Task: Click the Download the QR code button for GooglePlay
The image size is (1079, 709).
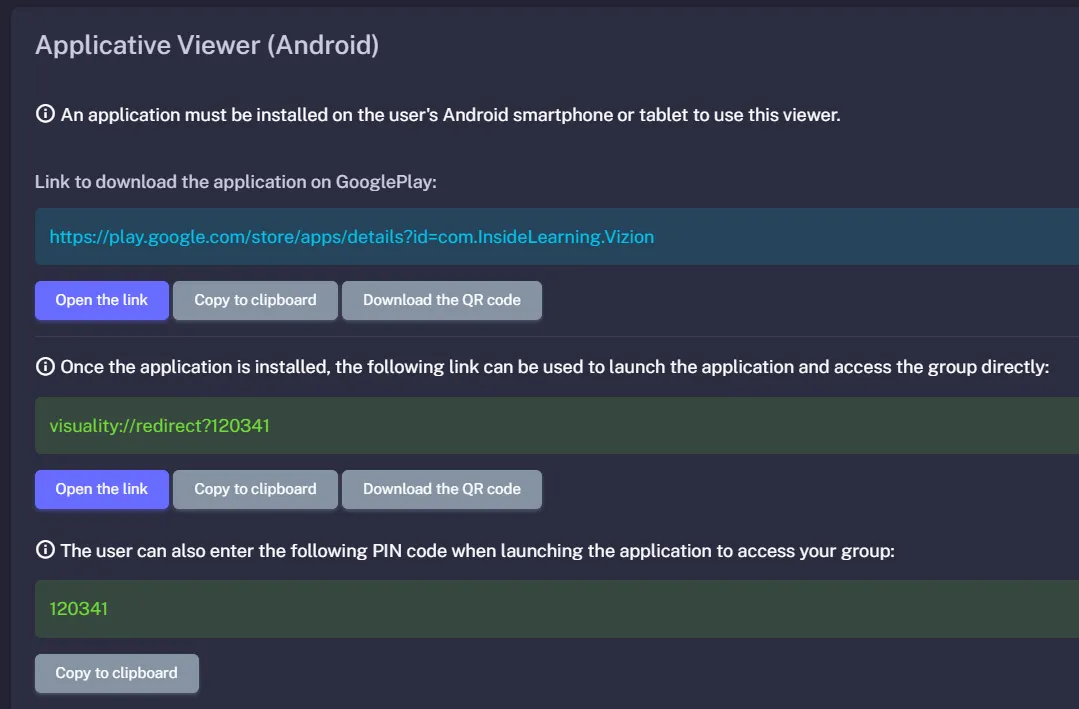Action: [442, 300]
